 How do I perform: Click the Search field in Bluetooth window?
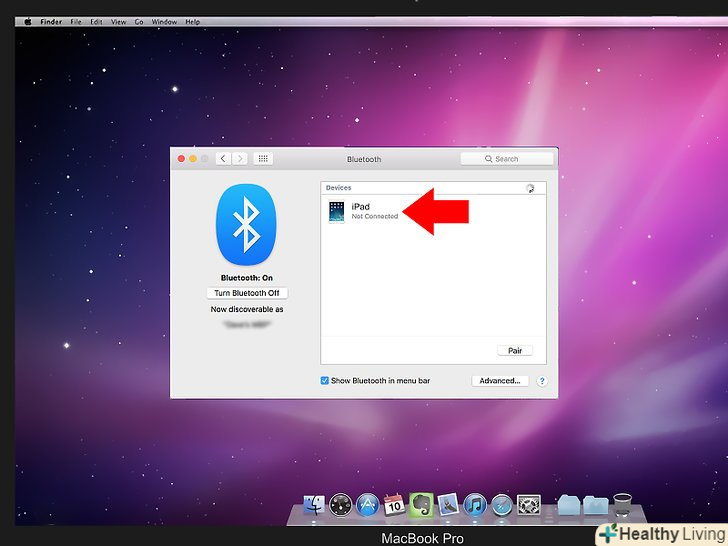tap(507, 159)
